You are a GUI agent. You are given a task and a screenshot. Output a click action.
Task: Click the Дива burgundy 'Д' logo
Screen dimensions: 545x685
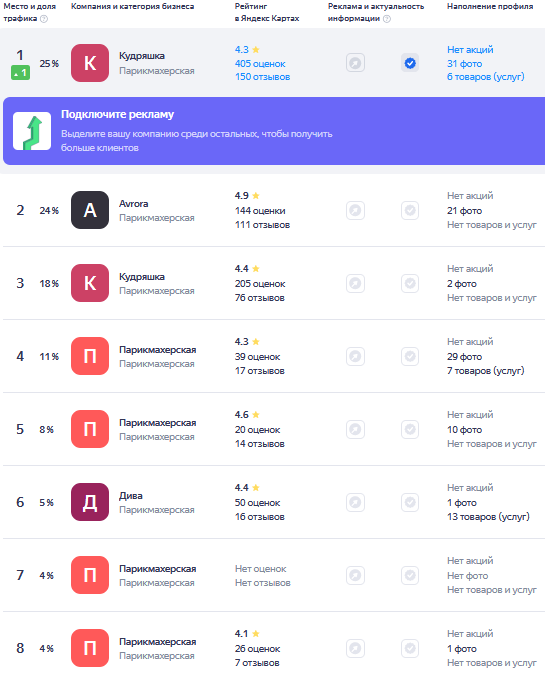tap(90, 502)
